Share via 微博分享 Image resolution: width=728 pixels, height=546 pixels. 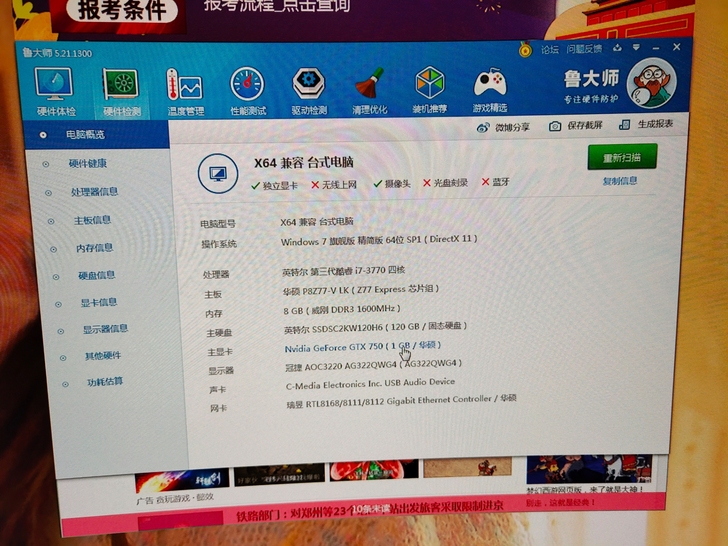point(503,127)
